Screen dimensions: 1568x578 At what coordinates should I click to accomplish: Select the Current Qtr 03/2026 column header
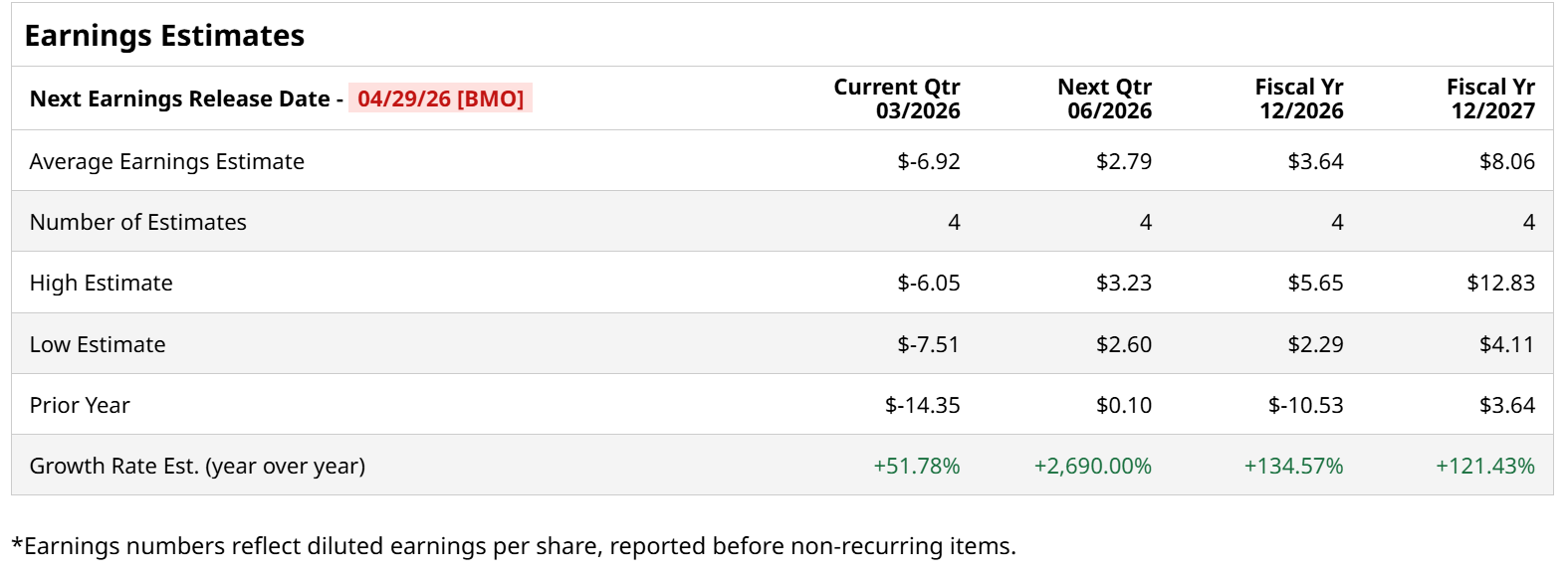pyautogui.click(x=896, y=98)
